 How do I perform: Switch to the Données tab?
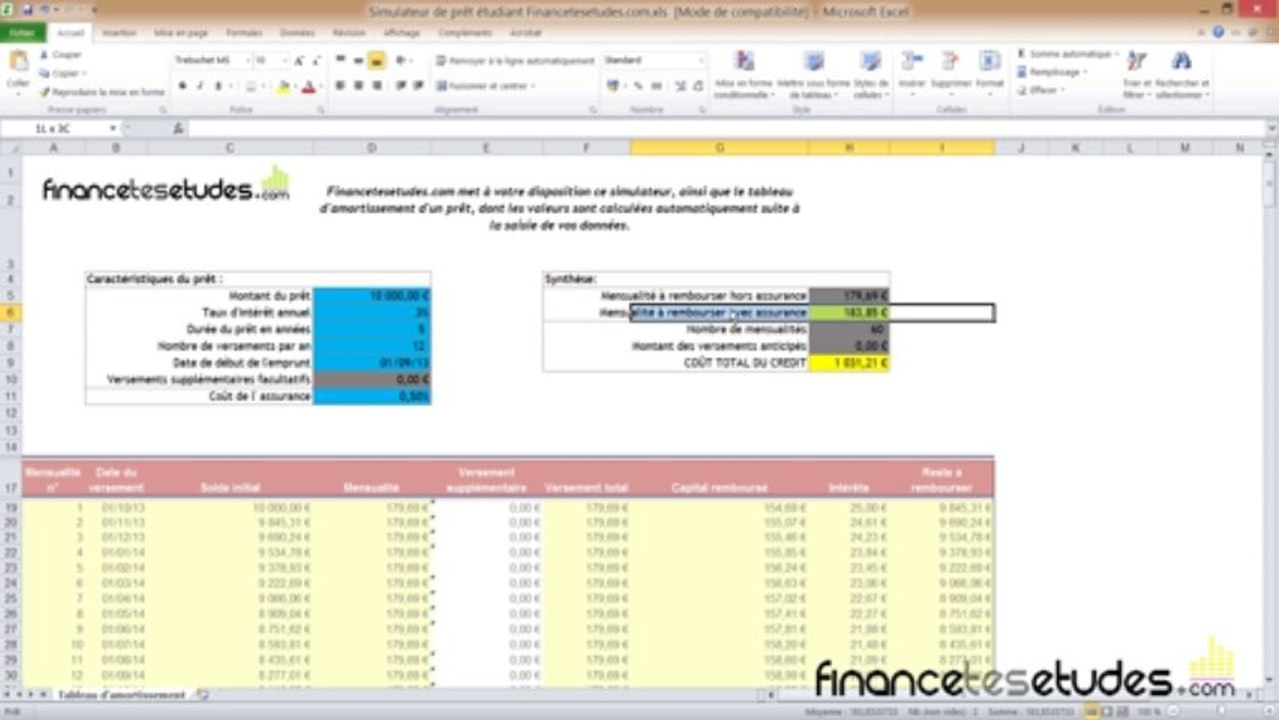click(x=297, y=33)
